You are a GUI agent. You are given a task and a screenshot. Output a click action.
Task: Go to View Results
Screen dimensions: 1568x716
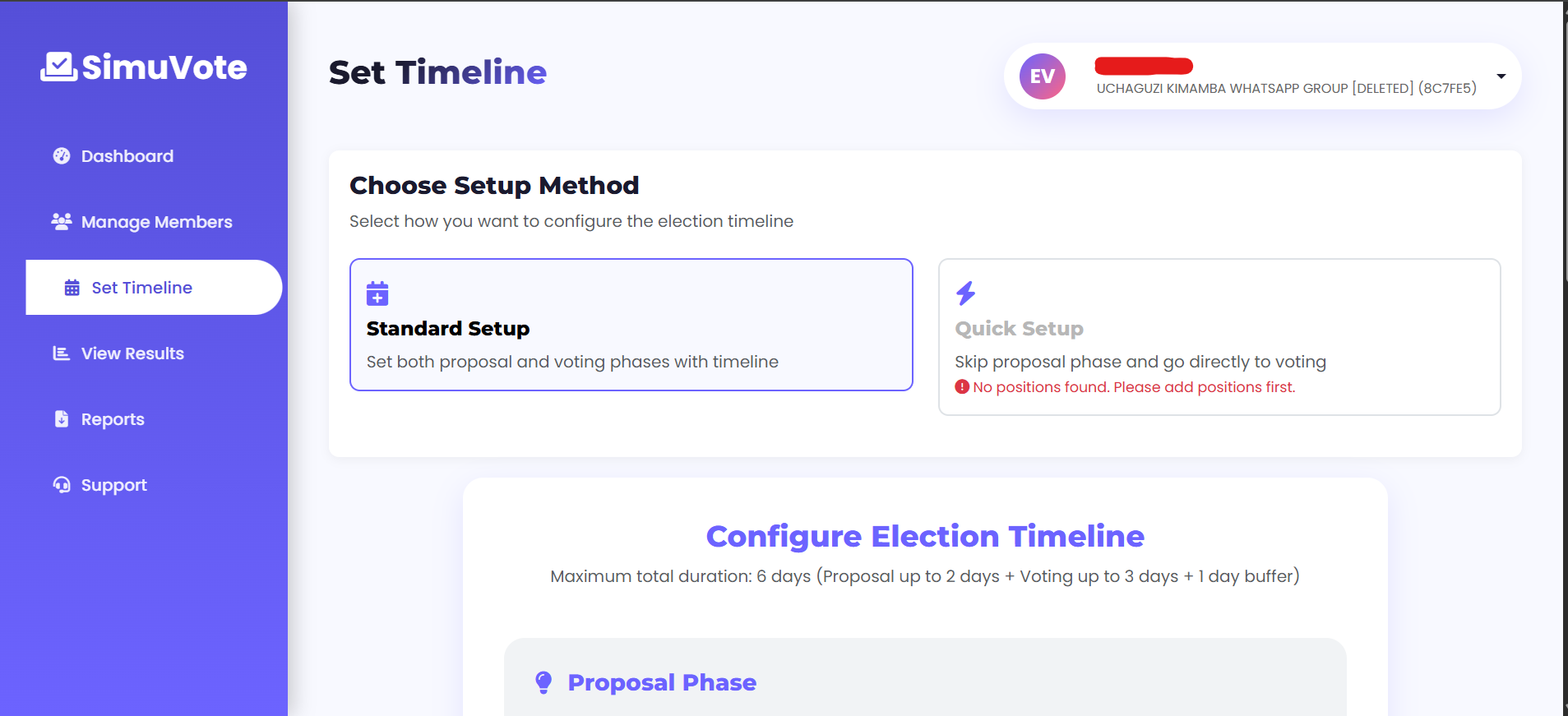[132, 353]
